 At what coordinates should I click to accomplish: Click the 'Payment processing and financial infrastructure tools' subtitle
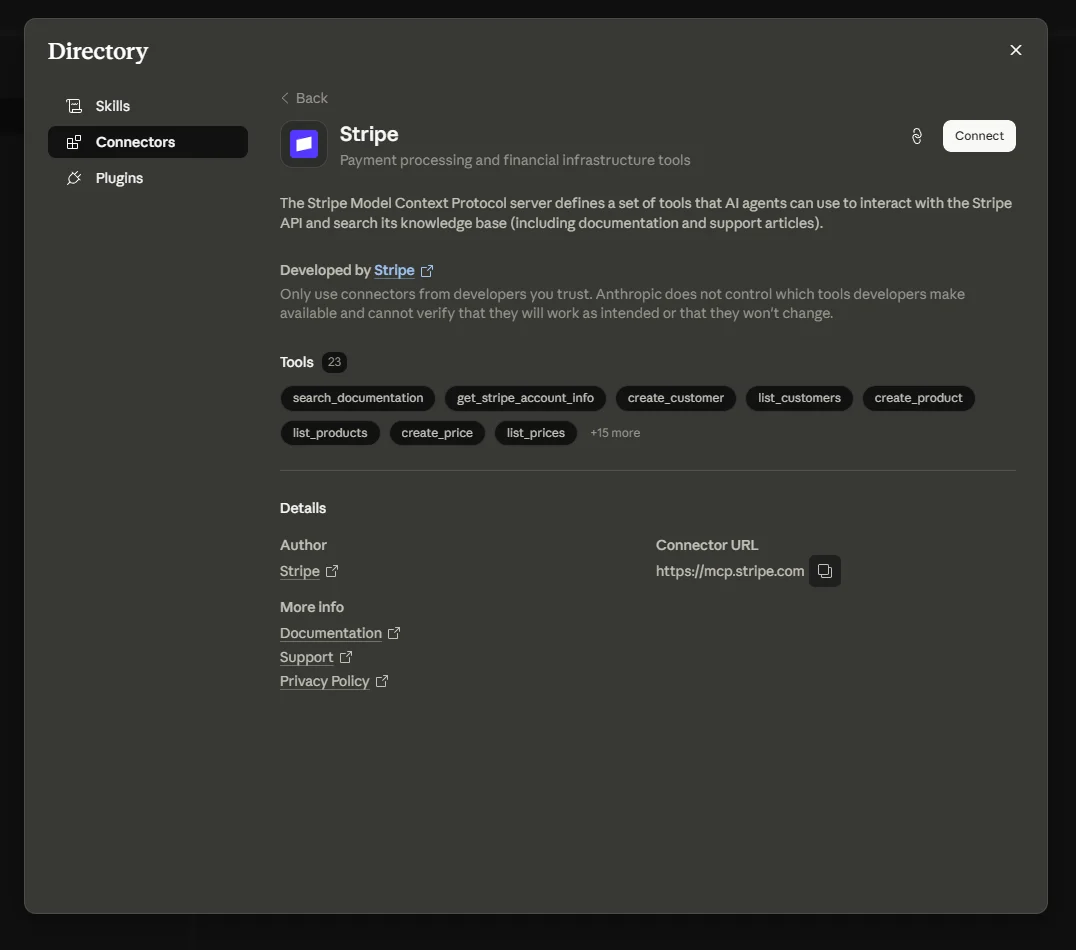515,160
